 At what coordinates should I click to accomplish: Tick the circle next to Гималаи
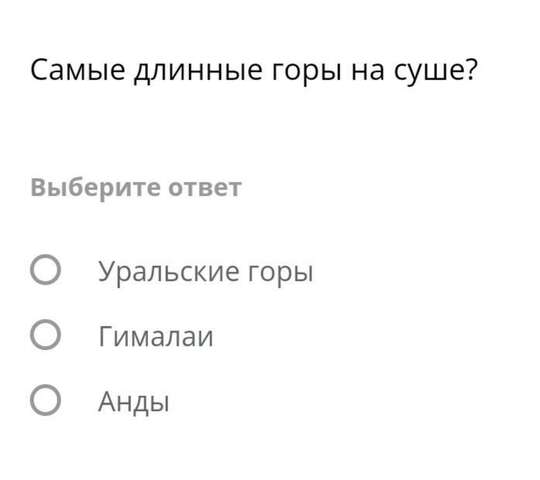pos(45,335)
